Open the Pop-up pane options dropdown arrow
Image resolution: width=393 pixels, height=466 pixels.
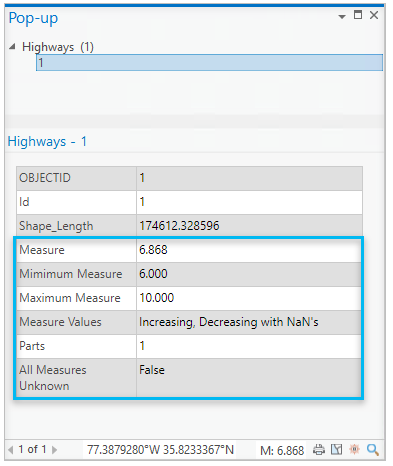(x=342, y=16)
